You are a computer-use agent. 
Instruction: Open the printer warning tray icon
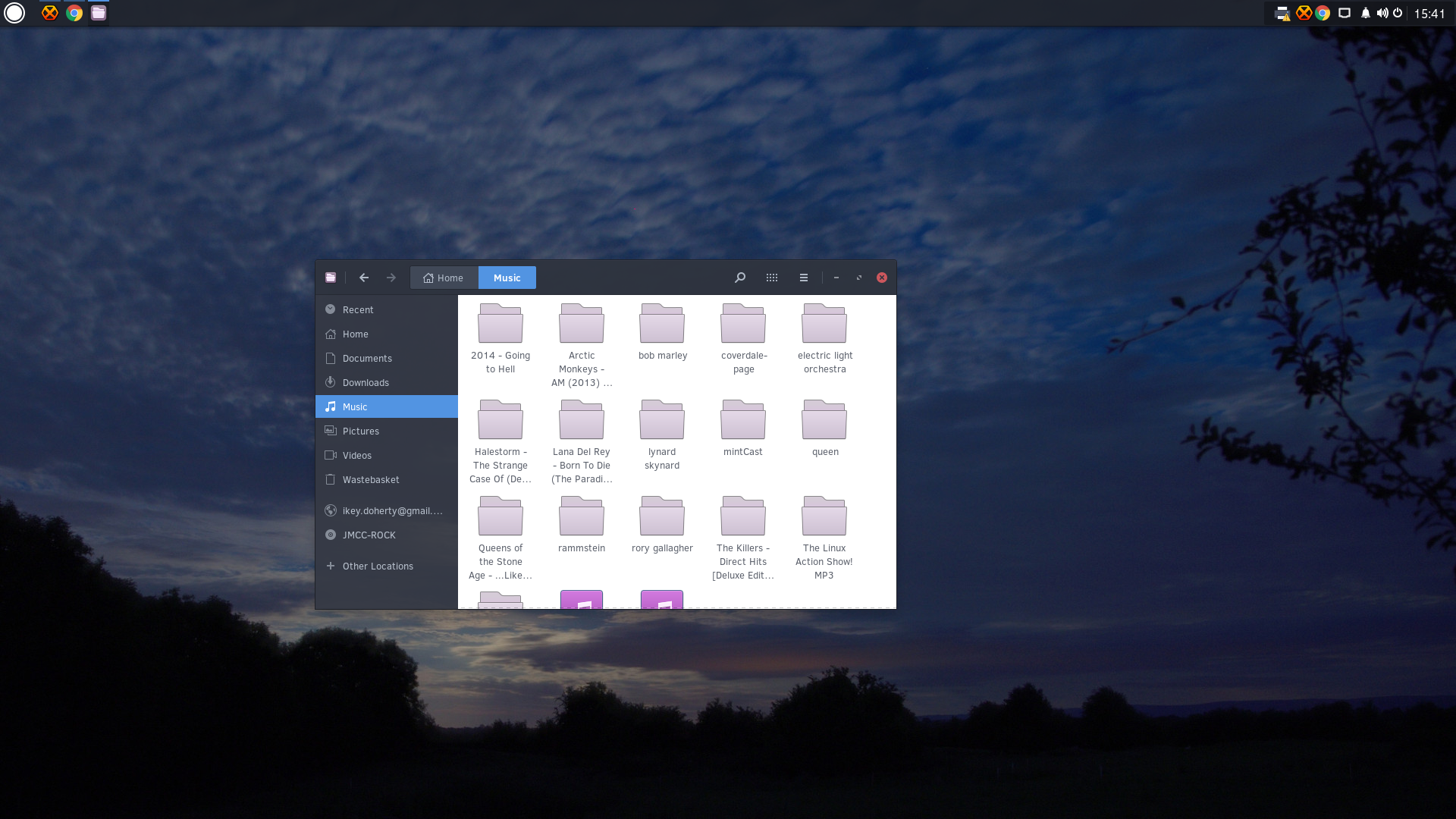pyautogui.click(x=1282, y=14)
